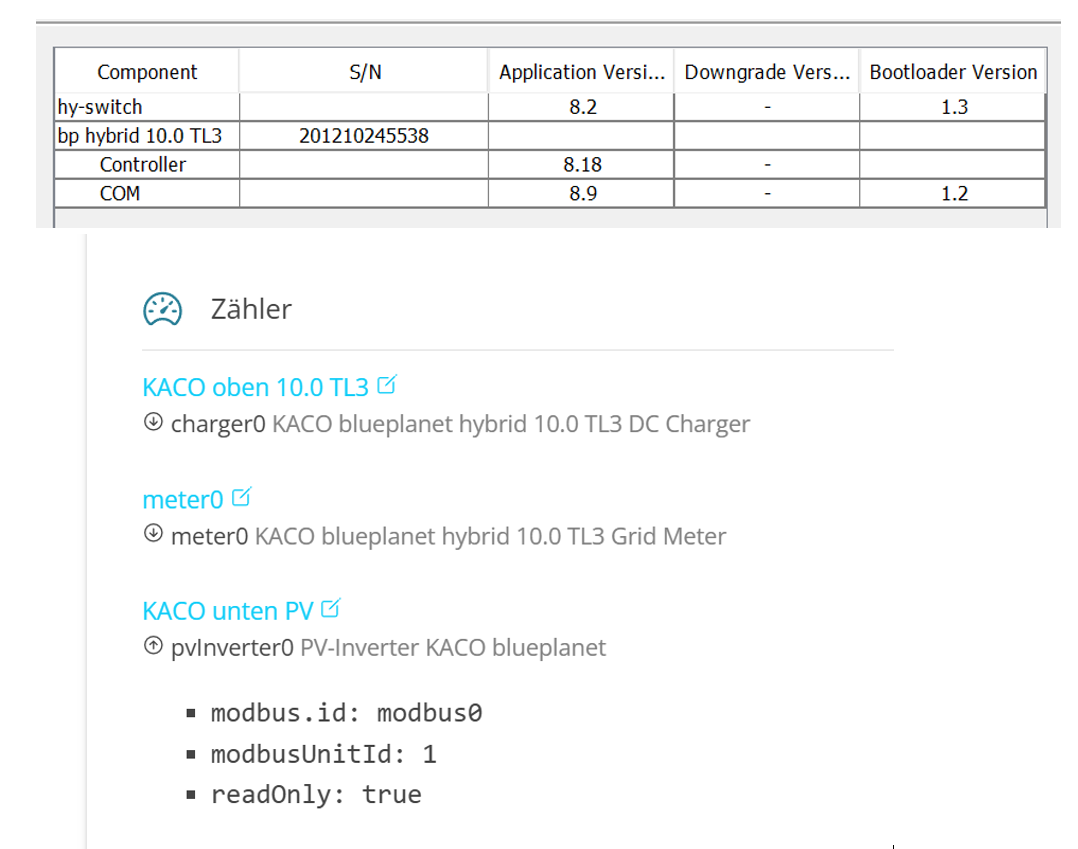Click the Bootloader Version column header
Image resolution: width=1078 pixels, height=849 pixels.
click(953, 72)
